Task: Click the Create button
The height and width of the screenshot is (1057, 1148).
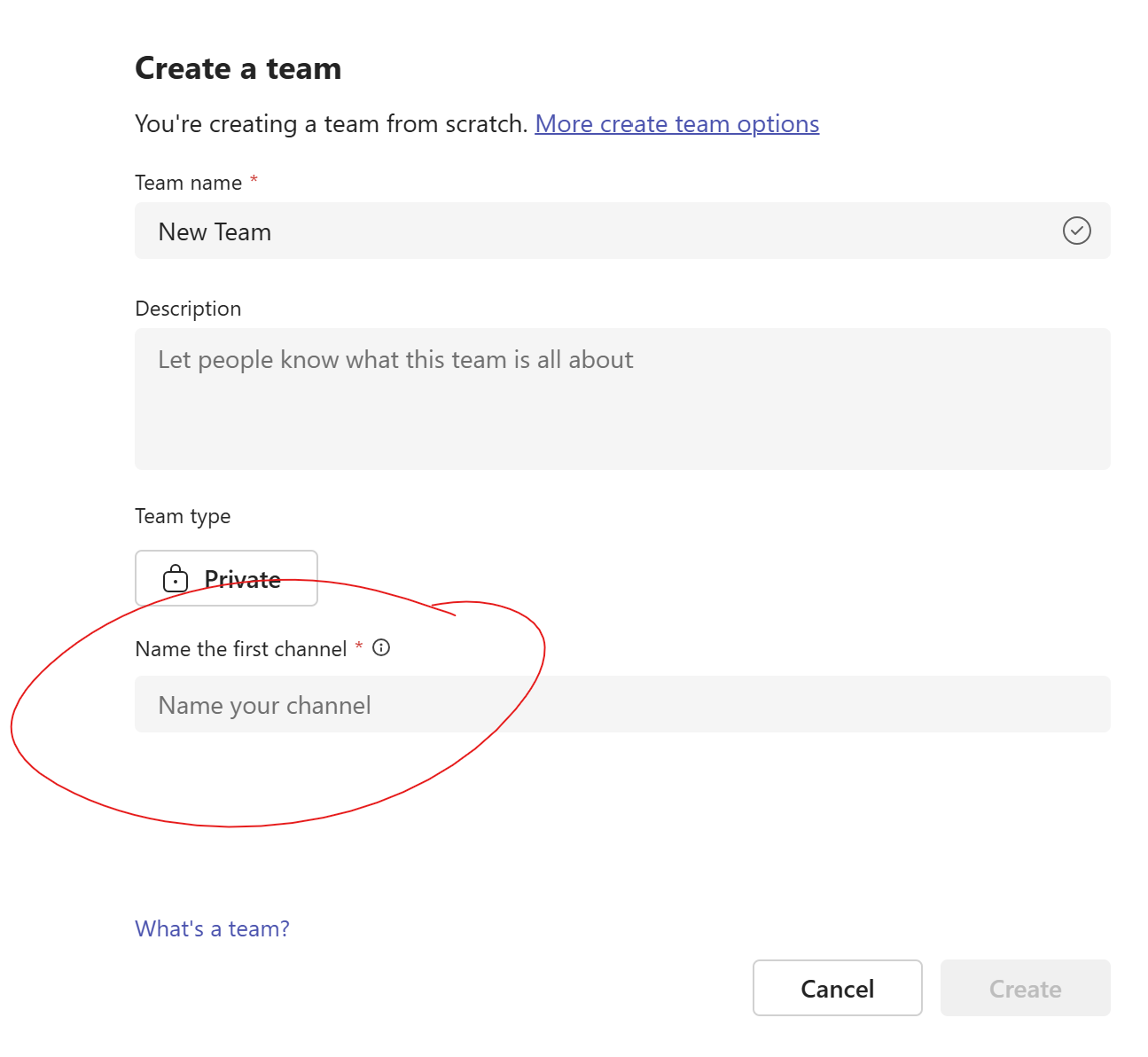Action: 1025,988
